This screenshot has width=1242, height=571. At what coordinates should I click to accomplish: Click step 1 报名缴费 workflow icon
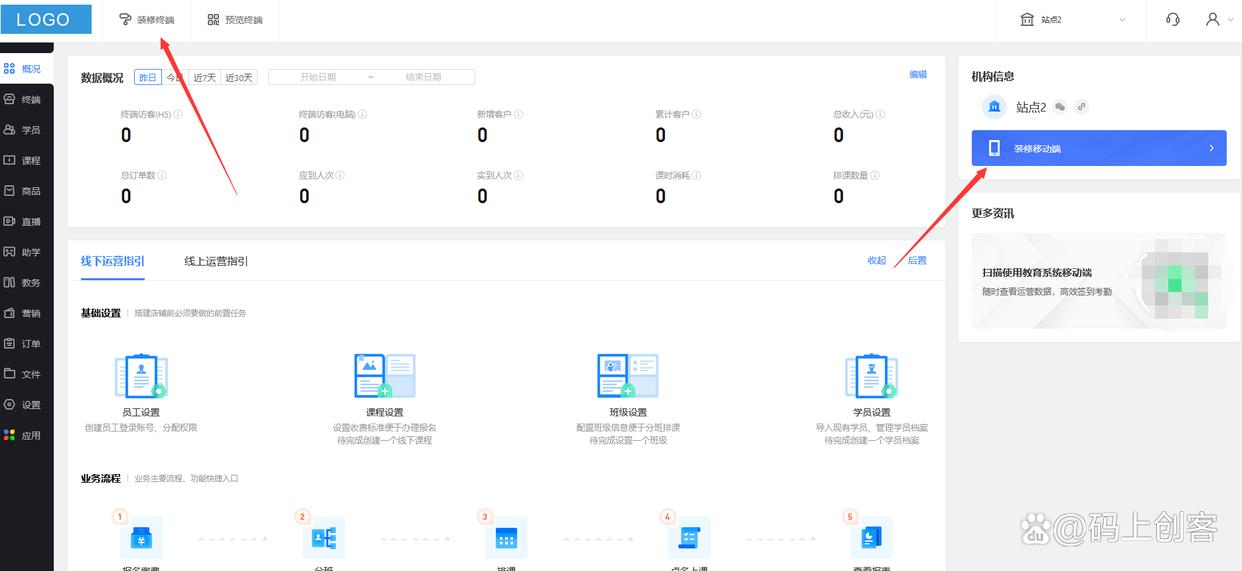(x=141, y=538)
